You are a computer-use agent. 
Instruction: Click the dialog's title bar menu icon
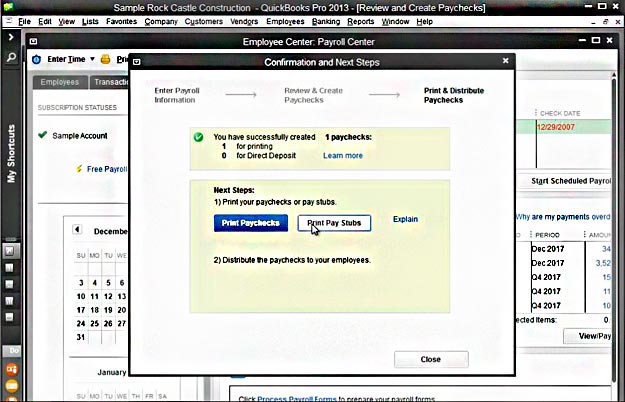coord(136,62)
